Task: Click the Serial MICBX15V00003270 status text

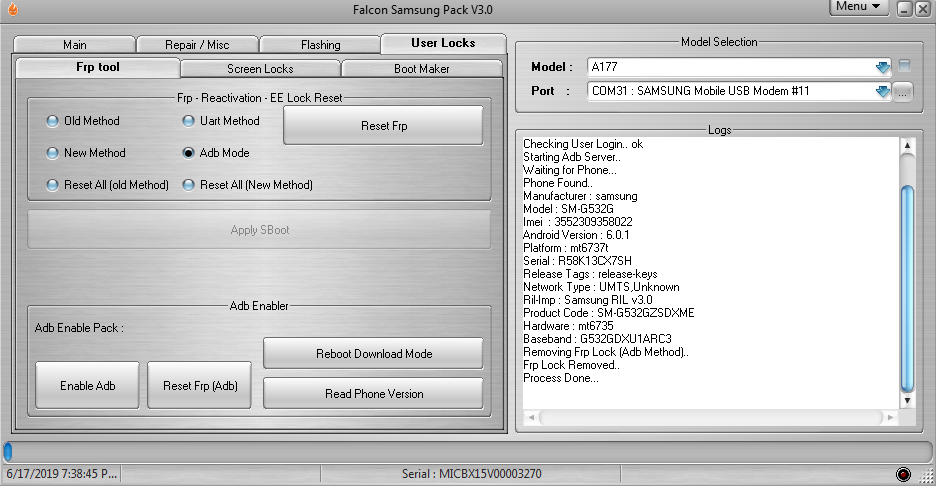Action: [471, 474]
